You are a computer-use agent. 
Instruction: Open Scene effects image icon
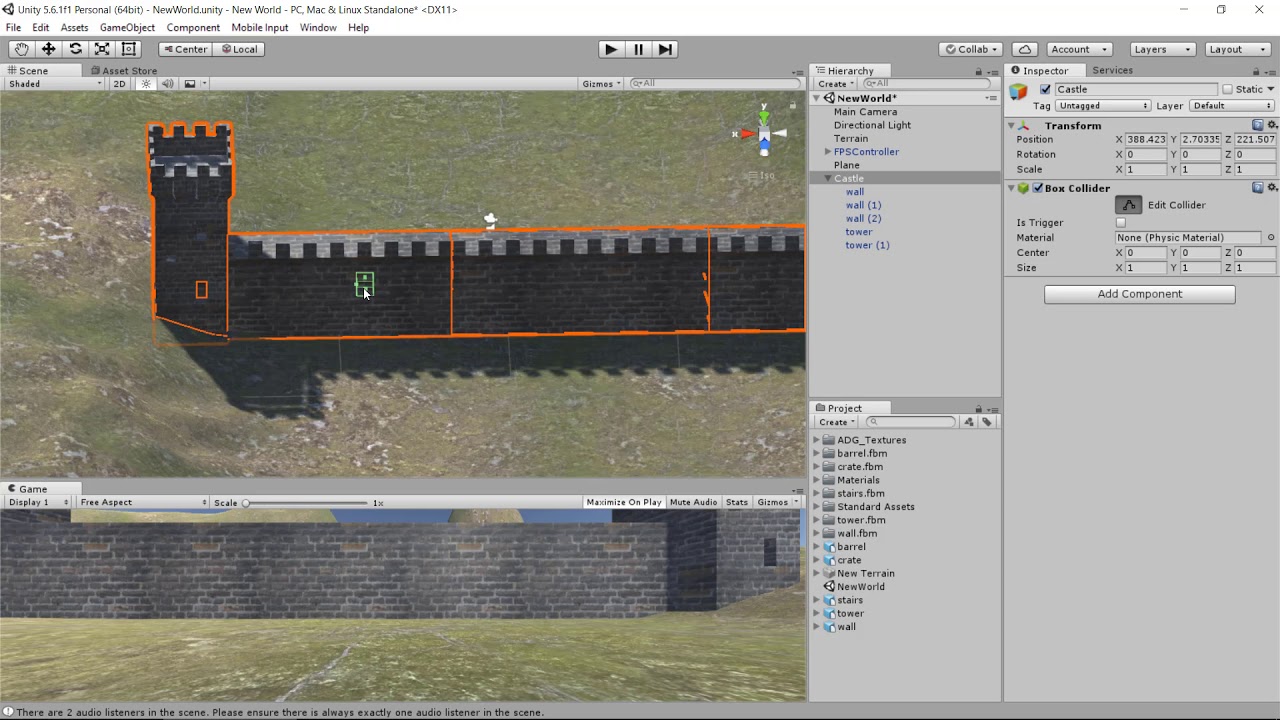click(x=190, y=84)
